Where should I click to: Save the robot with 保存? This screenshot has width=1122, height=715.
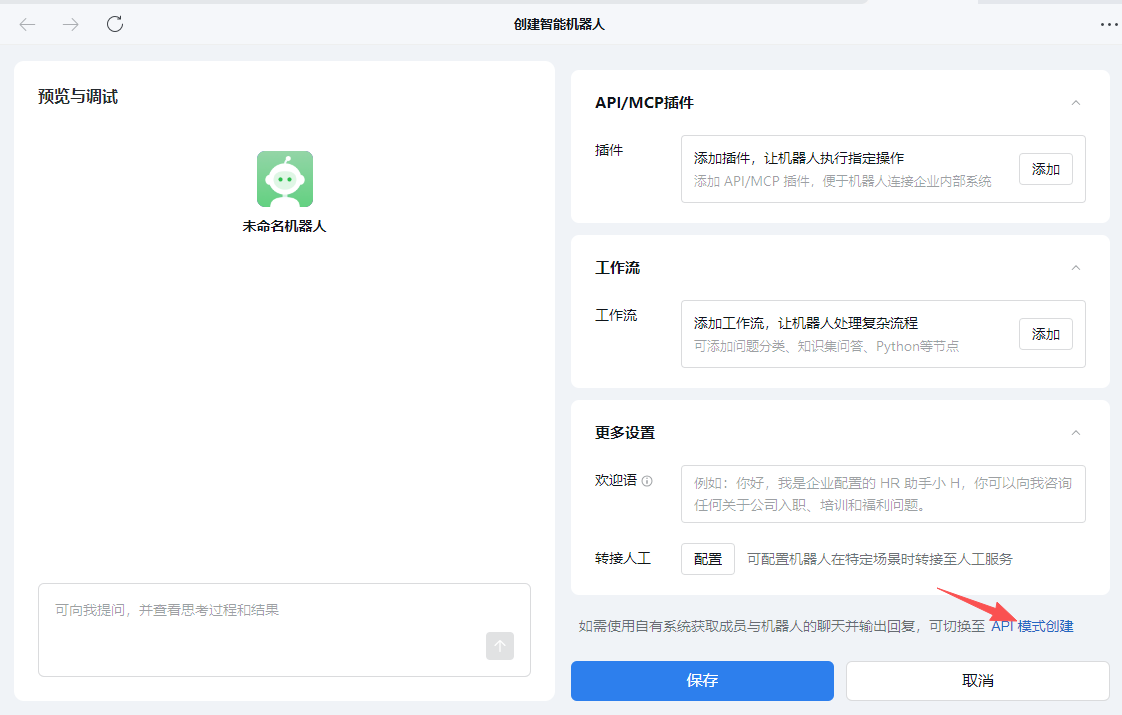pos(702,681)
